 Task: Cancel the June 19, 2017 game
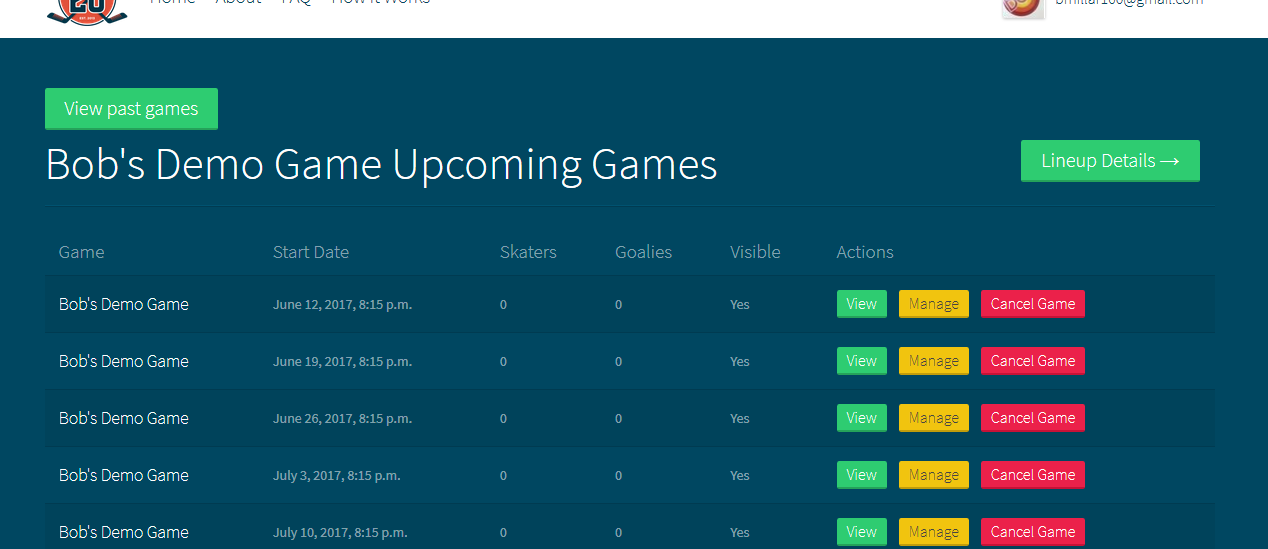[x=1032, y=361]
